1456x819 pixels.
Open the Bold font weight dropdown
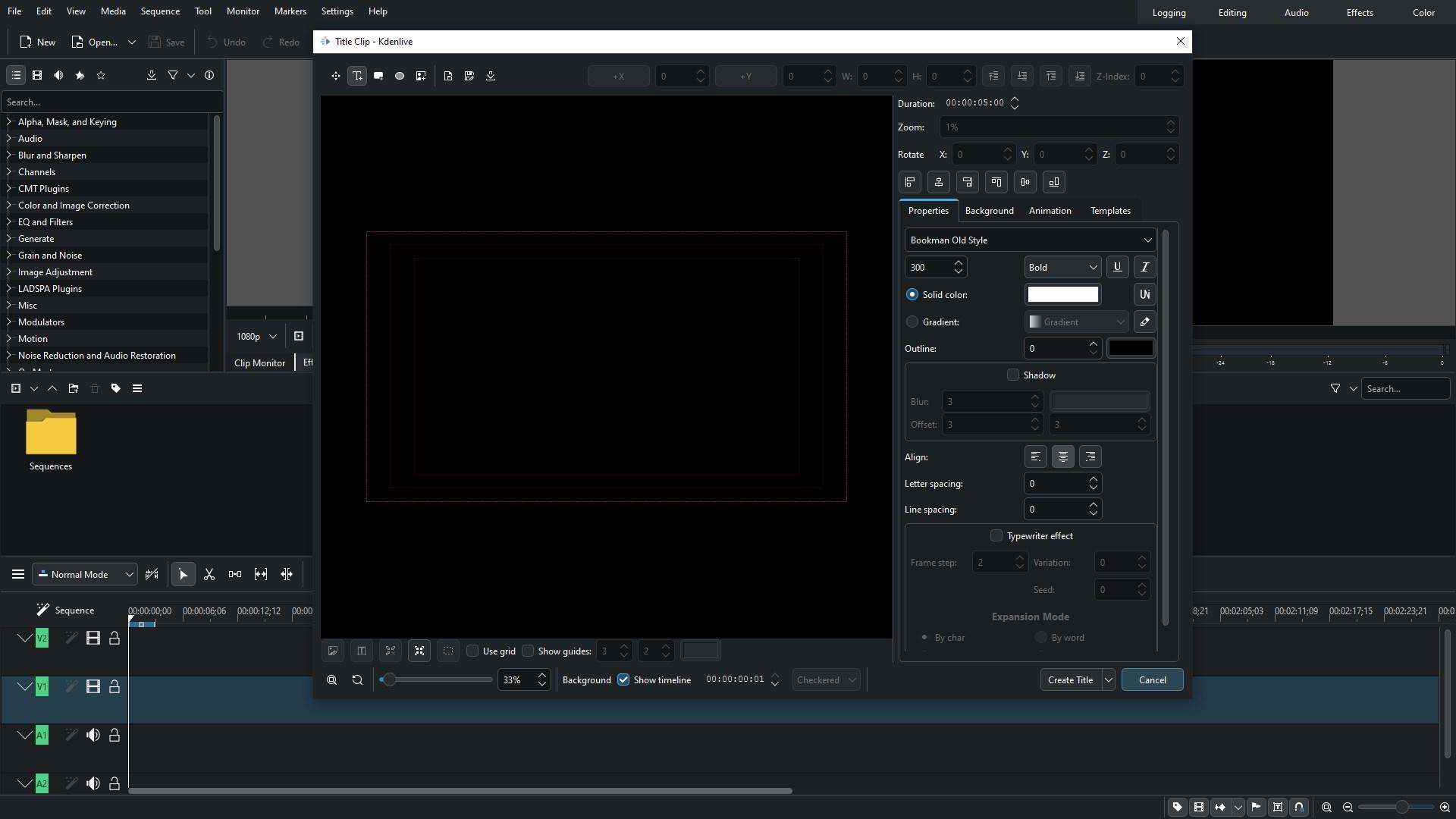[1062, 267]
